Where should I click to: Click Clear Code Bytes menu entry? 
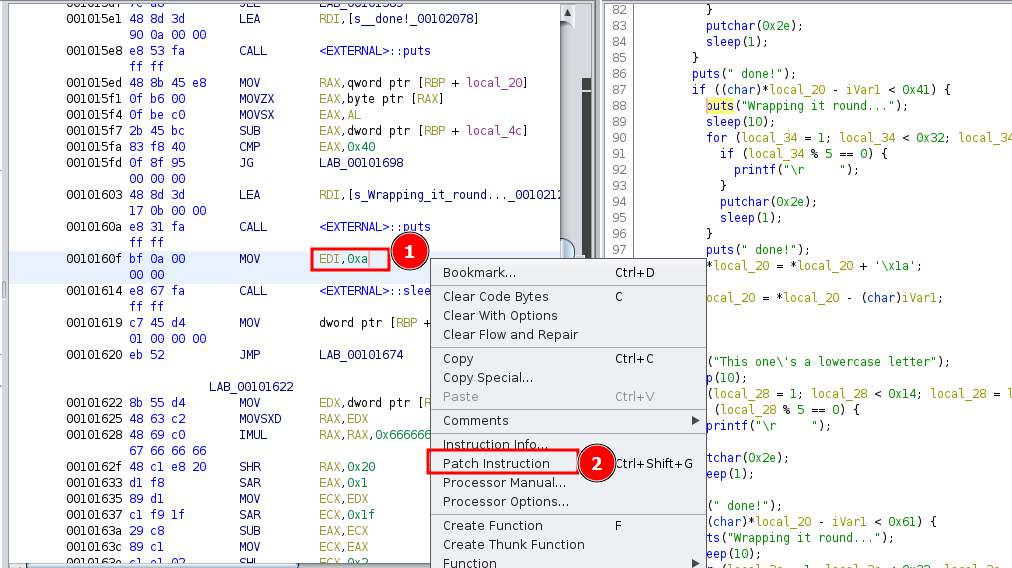(495, 296)
